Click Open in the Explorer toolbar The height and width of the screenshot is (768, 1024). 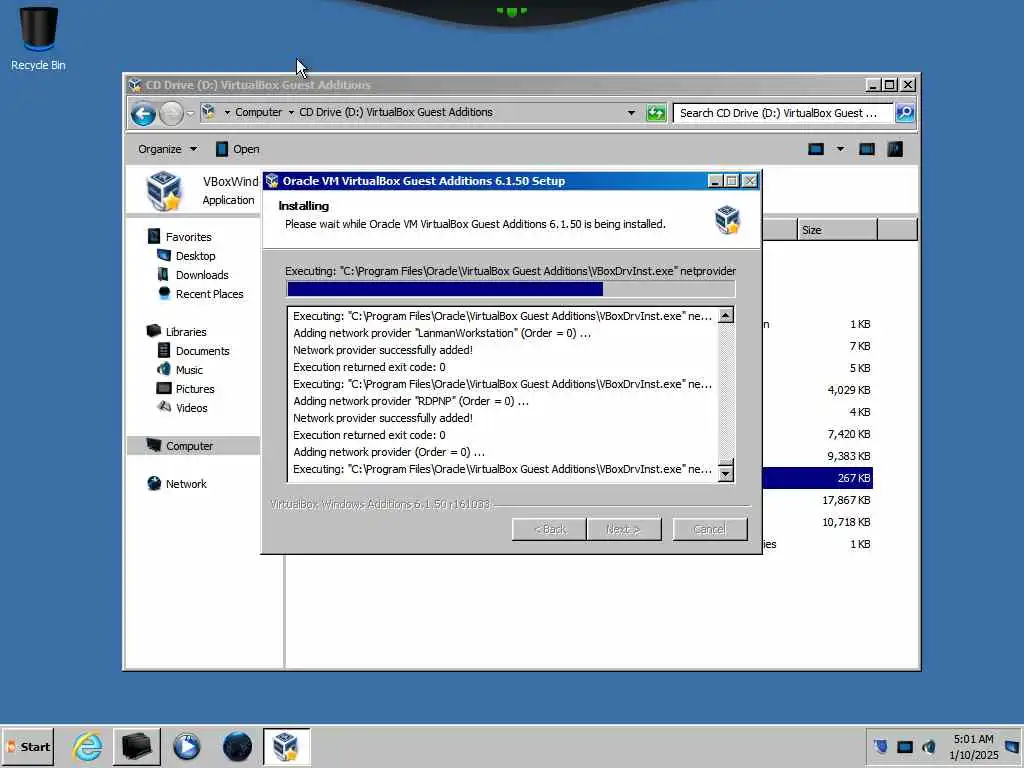pos(238,149)
